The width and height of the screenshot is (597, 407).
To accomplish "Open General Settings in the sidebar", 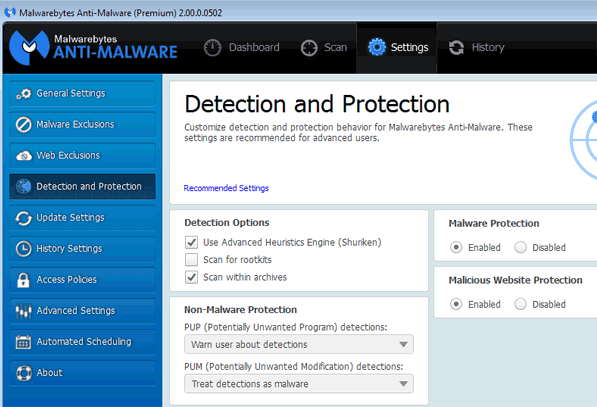I will point(82,94).
